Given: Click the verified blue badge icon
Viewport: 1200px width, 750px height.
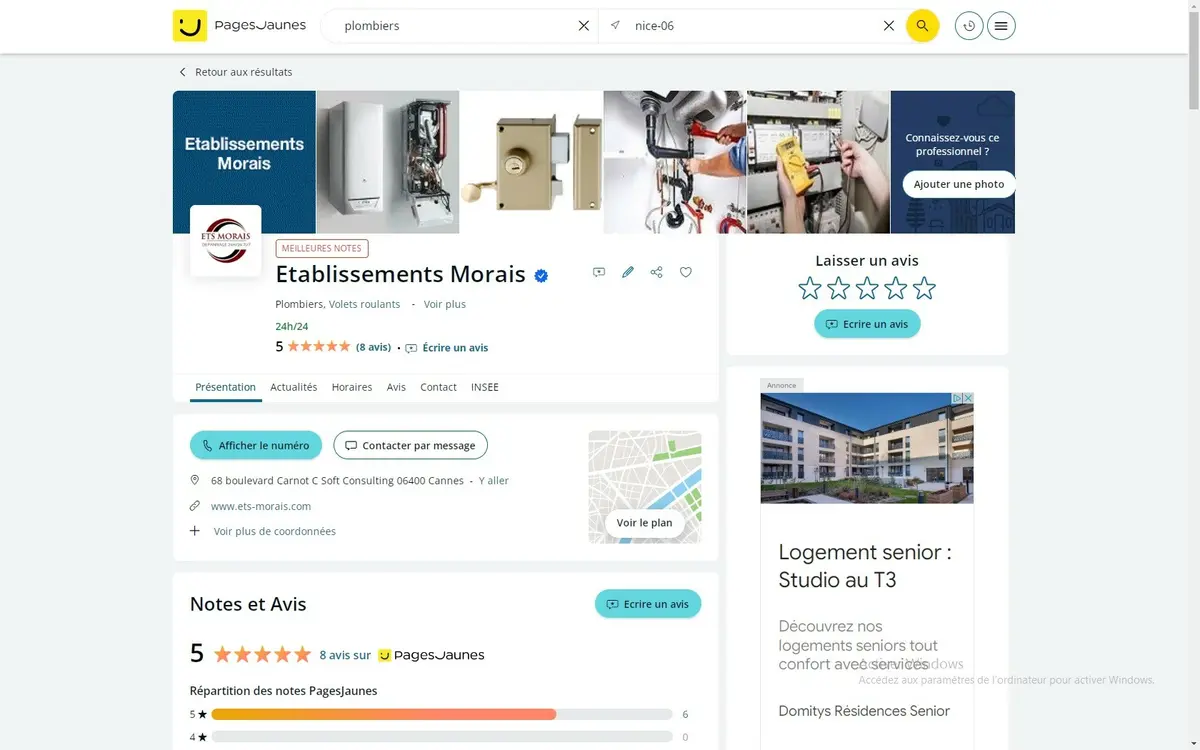Looking at the screenshot, I should (x=541, y=275).
